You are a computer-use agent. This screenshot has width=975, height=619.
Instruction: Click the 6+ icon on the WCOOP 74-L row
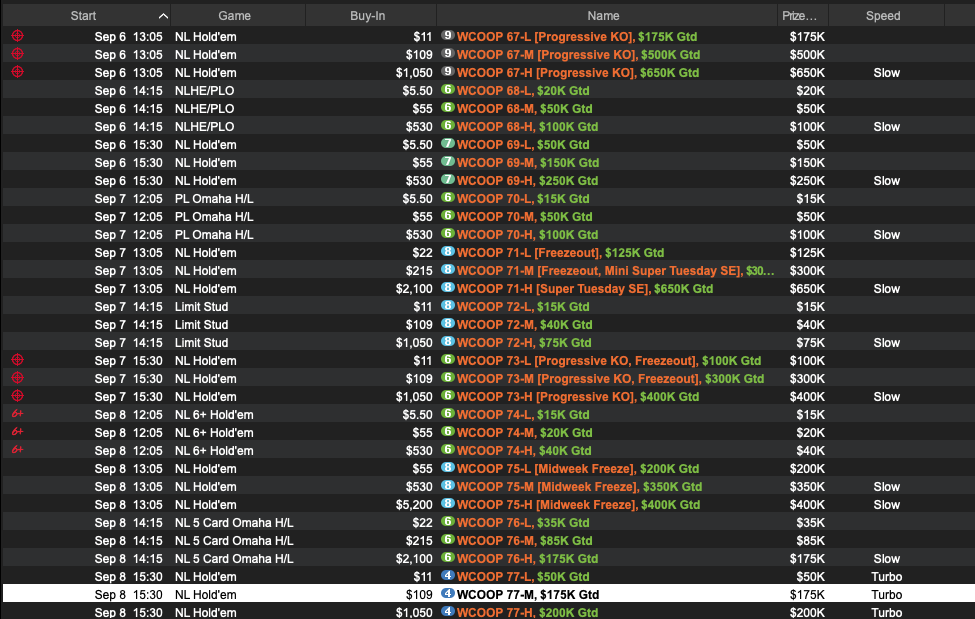pyautogui.click(x=17, y=414)
